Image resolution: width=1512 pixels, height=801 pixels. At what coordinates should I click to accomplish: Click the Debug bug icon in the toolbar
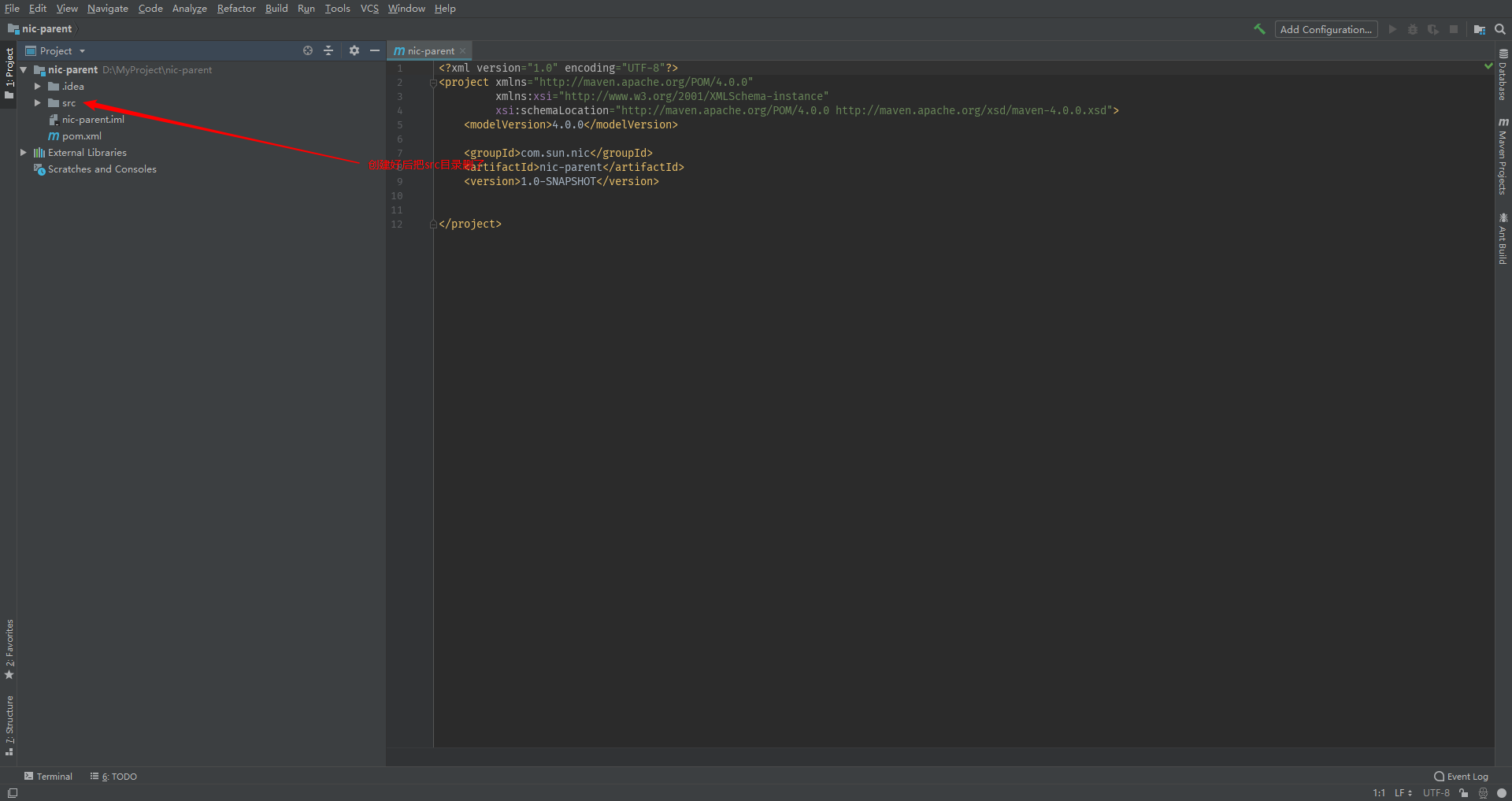[1413, 29]
